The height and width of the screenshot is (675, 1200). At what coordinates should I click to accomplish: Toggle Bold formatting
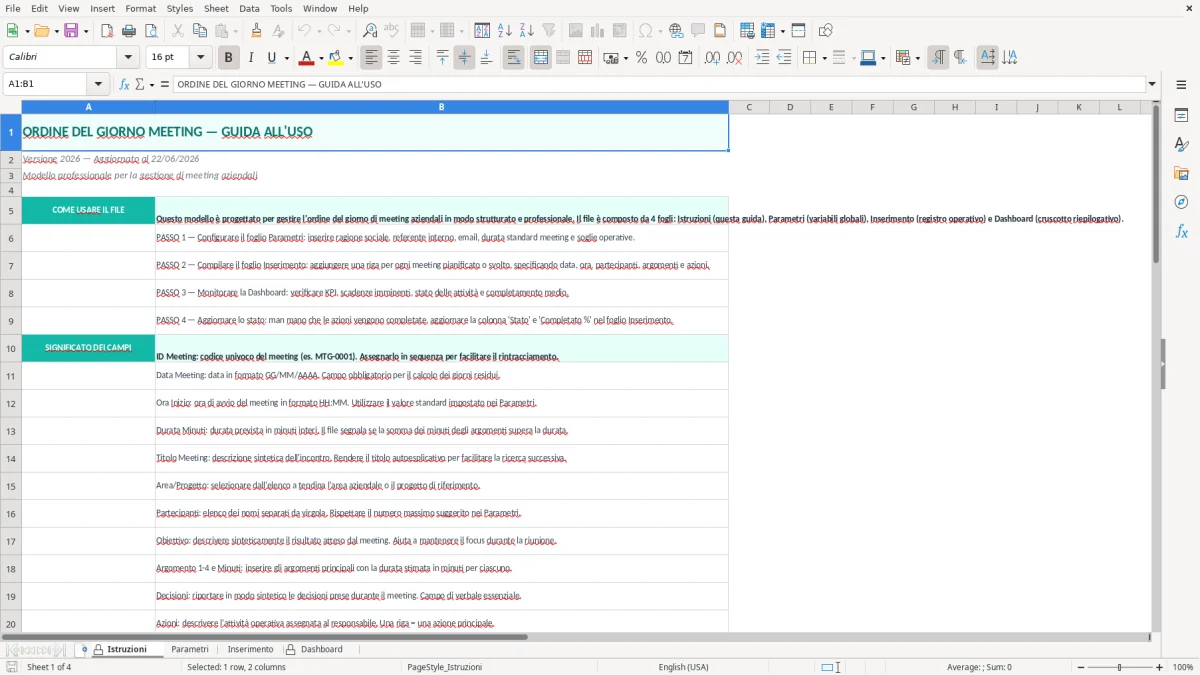228,58
